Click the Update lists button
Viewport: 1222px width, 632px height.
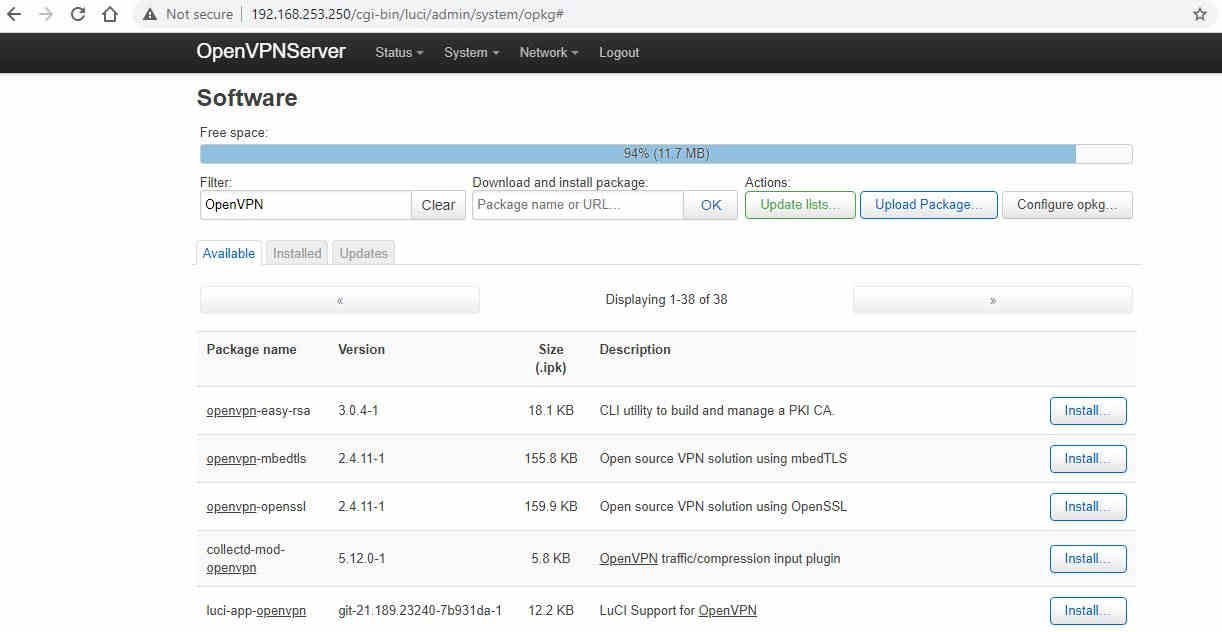[x=800, y=205]
